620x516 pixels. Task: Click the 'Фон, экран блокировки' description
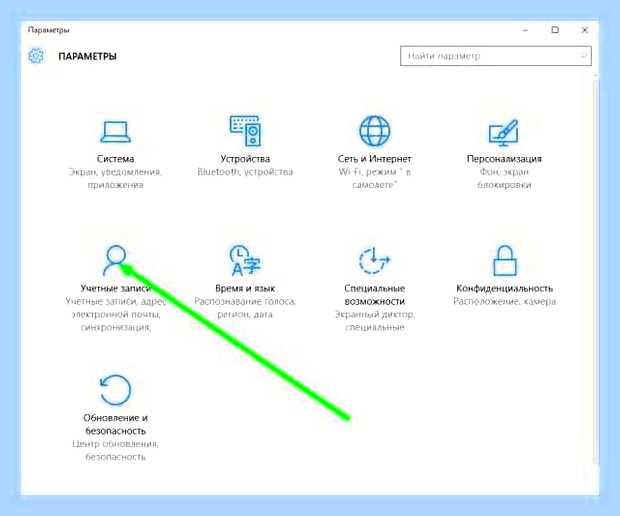tap(504, 178)
